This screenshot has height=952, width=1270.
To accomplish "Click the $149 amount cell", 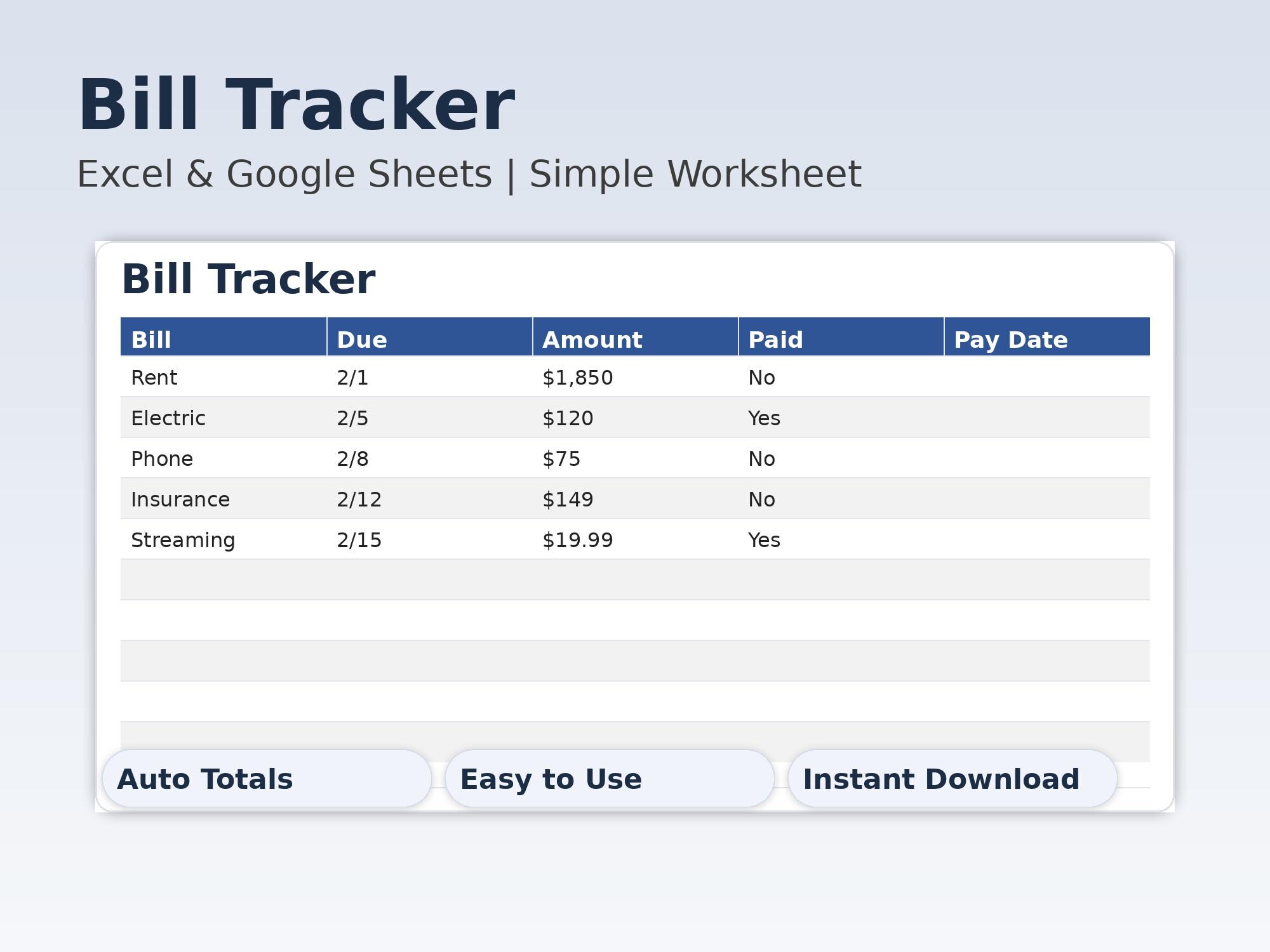I will (x=635, y=499).
